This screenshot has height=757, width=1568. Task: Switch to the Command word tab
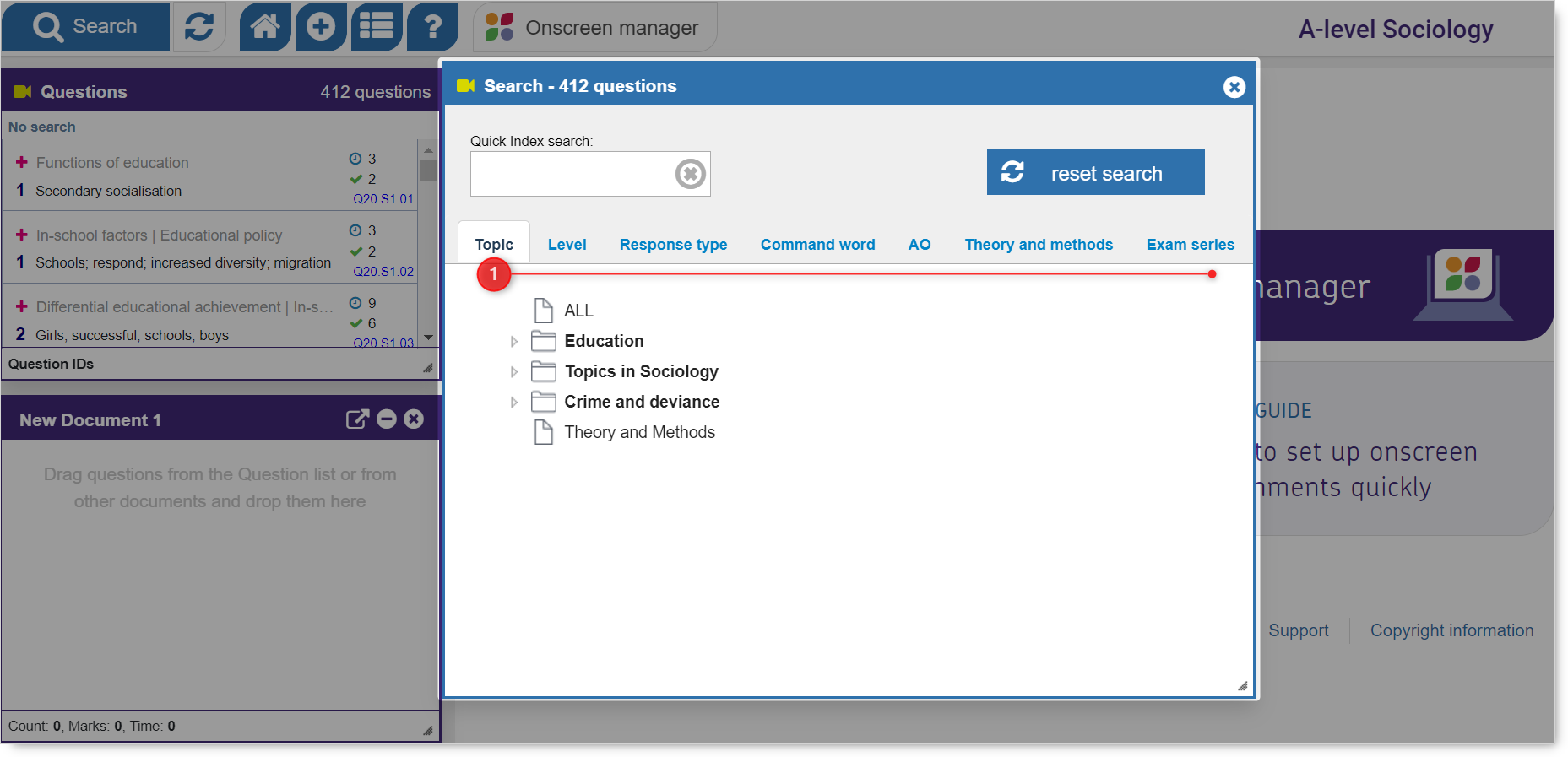coord(817,245)
